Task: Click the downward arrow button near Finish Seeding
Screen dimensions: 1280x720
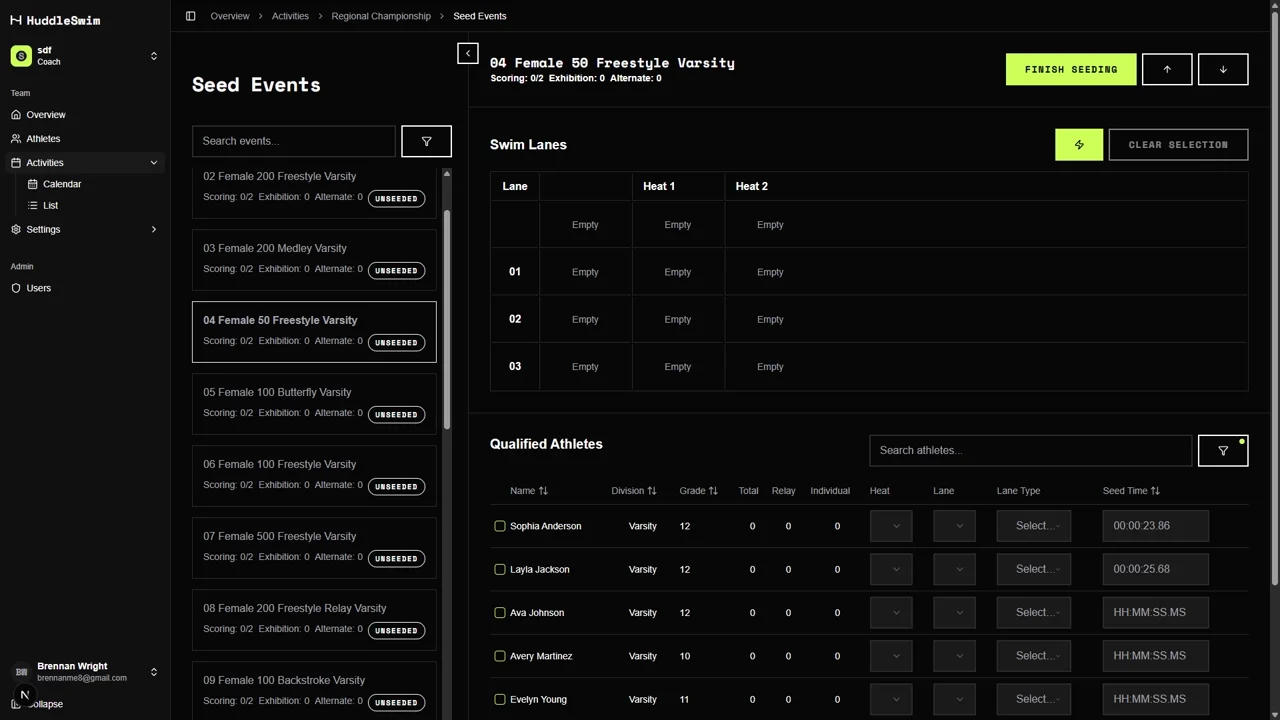Action: coord(1222,69)
